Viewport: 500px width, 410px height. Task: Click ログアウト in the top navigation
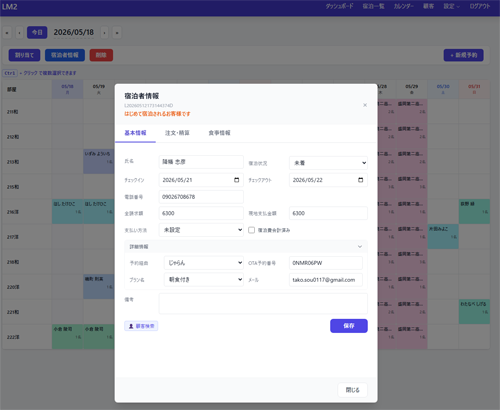480,6
